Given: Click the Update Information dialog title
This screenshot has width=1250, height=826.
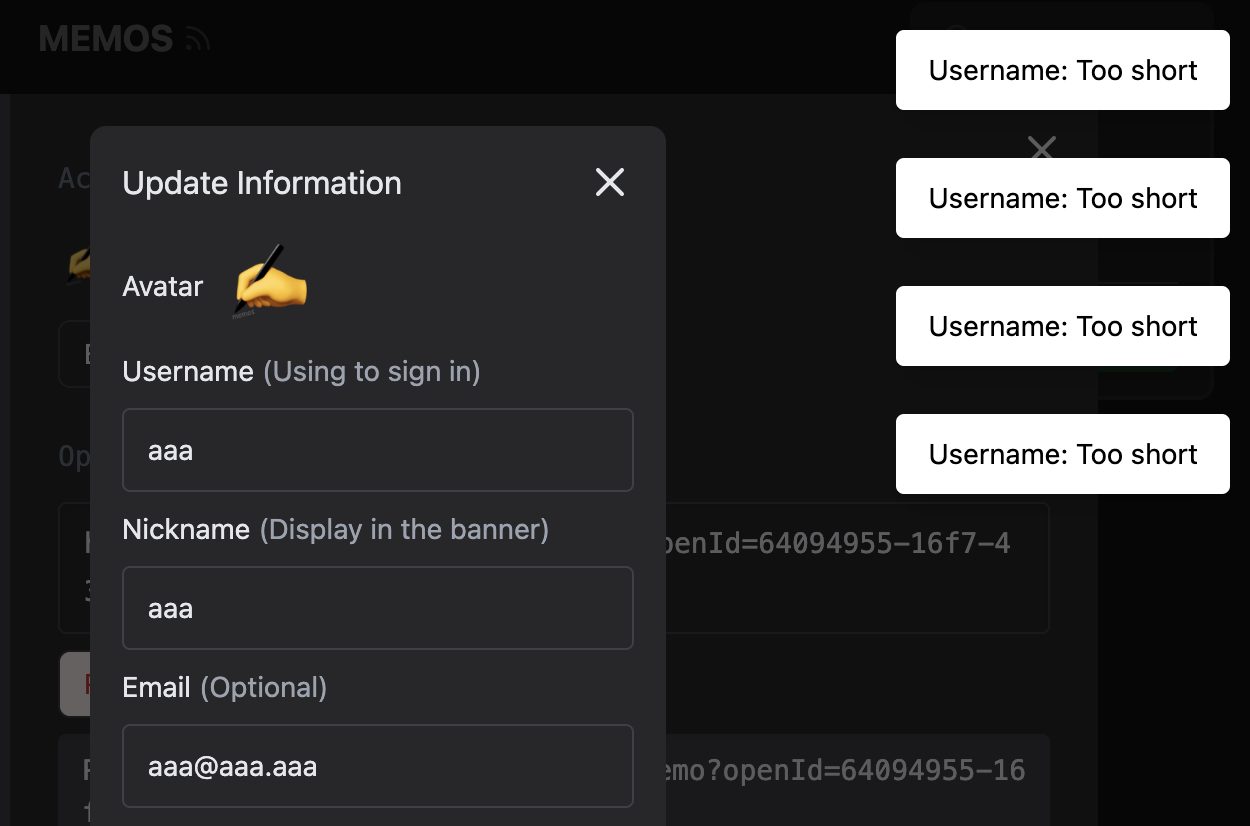Looking at the screenshot, I should pos(262,183).
